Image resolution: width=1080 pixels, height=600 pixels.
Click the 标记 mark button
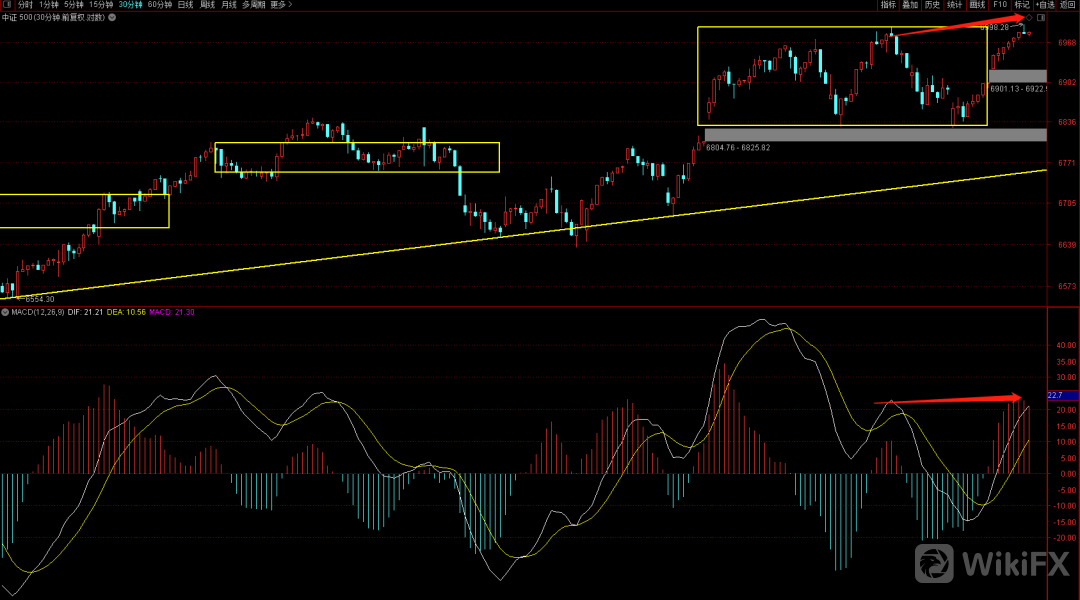tap(1020, 5)
